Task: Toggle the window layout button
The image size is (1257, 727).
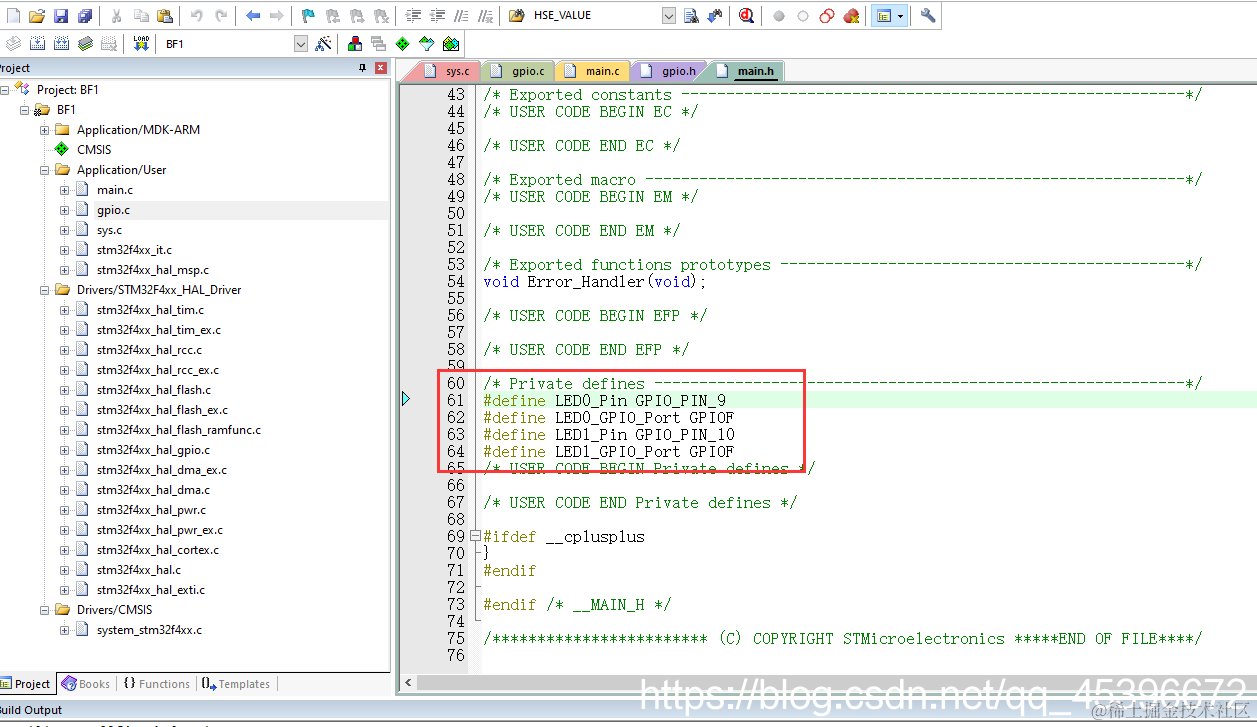Action: pyautogui.click(x=883, y=16)
